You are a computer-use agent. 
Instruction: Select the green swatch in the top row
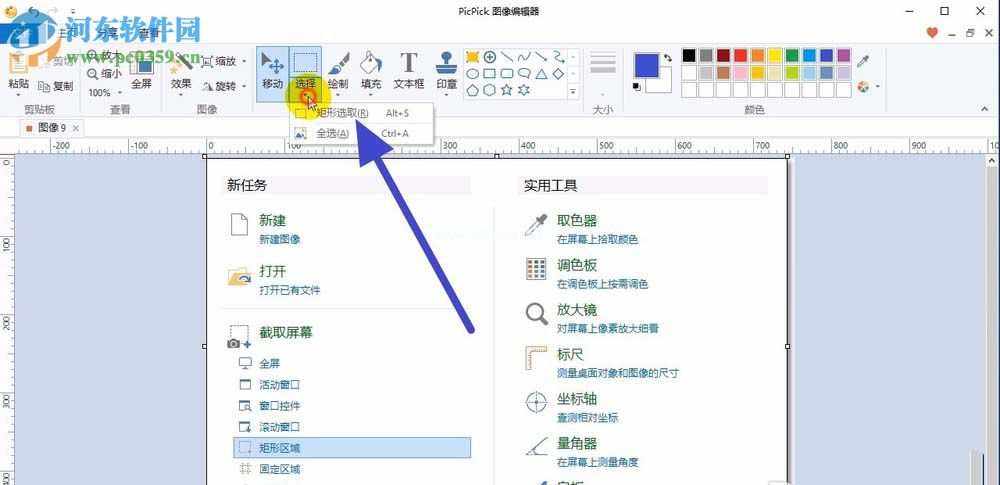[791, 56]
